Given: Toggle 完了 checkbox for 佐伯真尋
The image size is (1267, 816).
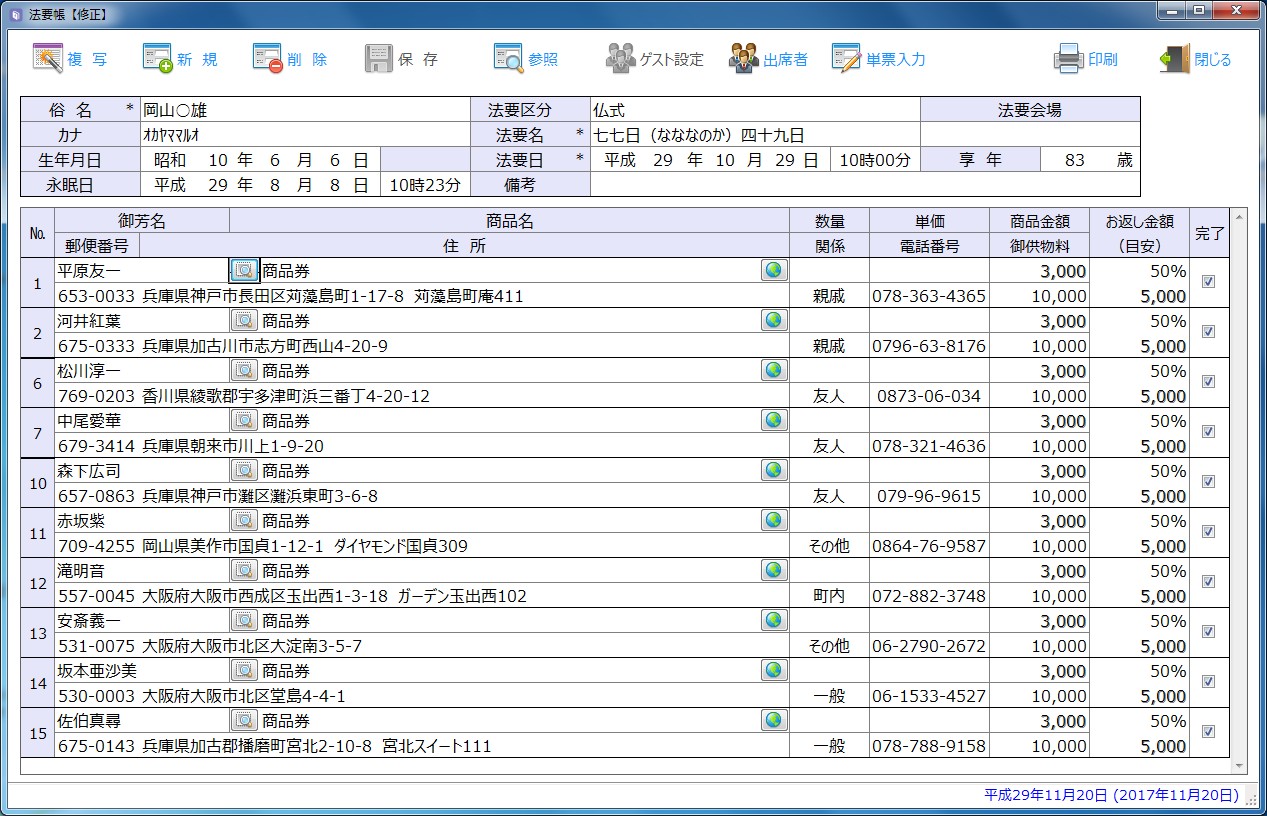Looking at the screenshot, I should click(x=1208, y=732).
